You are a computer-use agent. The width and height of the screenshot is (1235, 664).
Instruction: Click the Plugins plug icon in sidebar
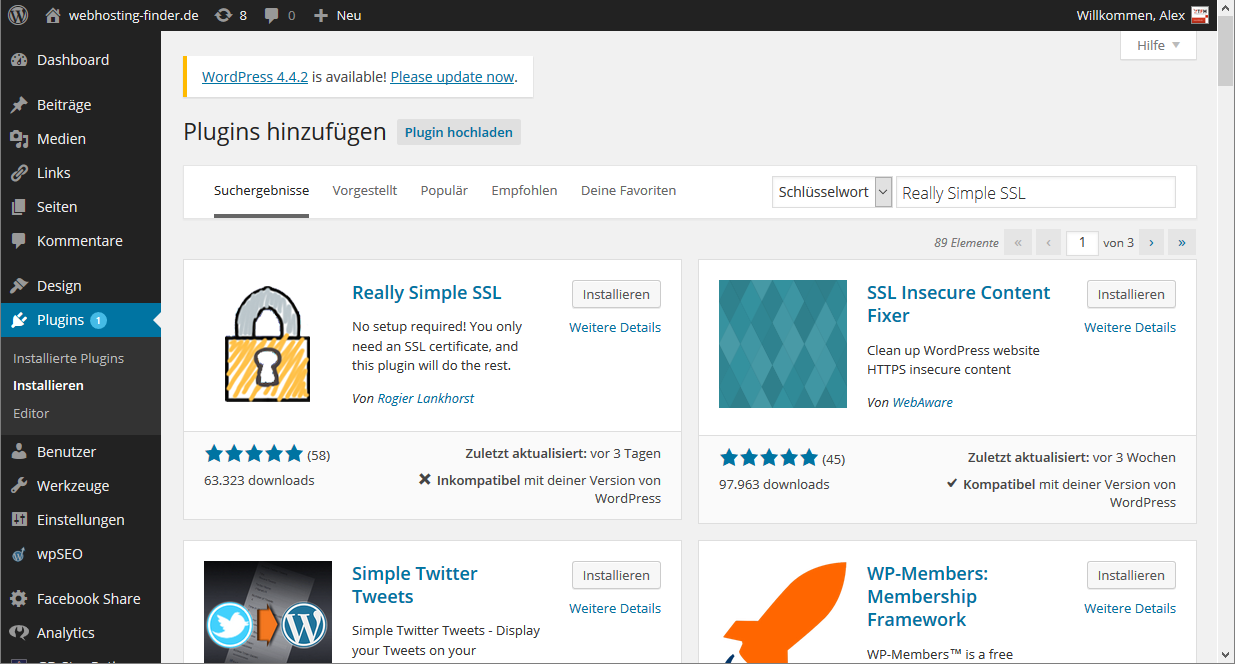coord(19,320)
